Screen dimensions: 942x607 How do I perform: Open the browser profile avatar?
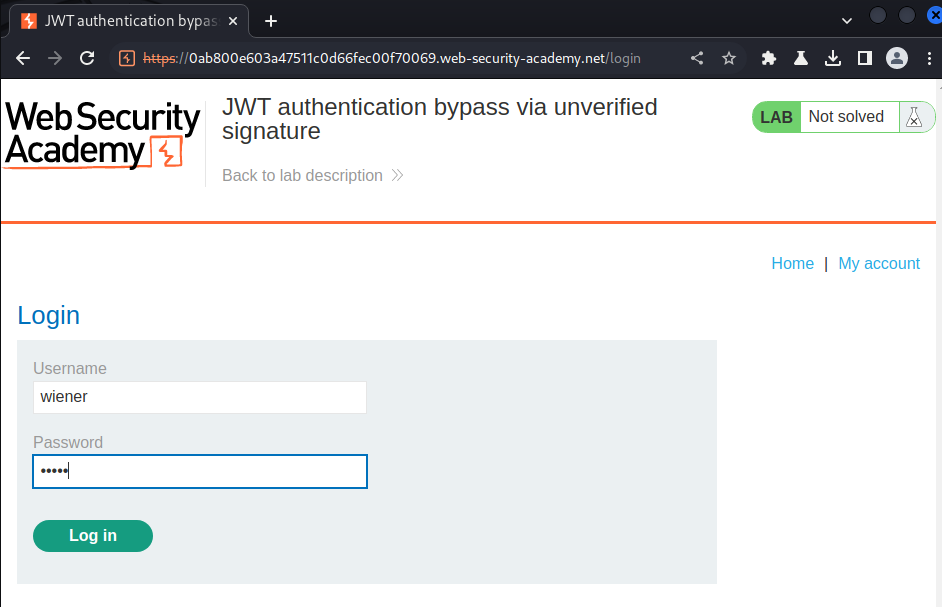point(897,58)
